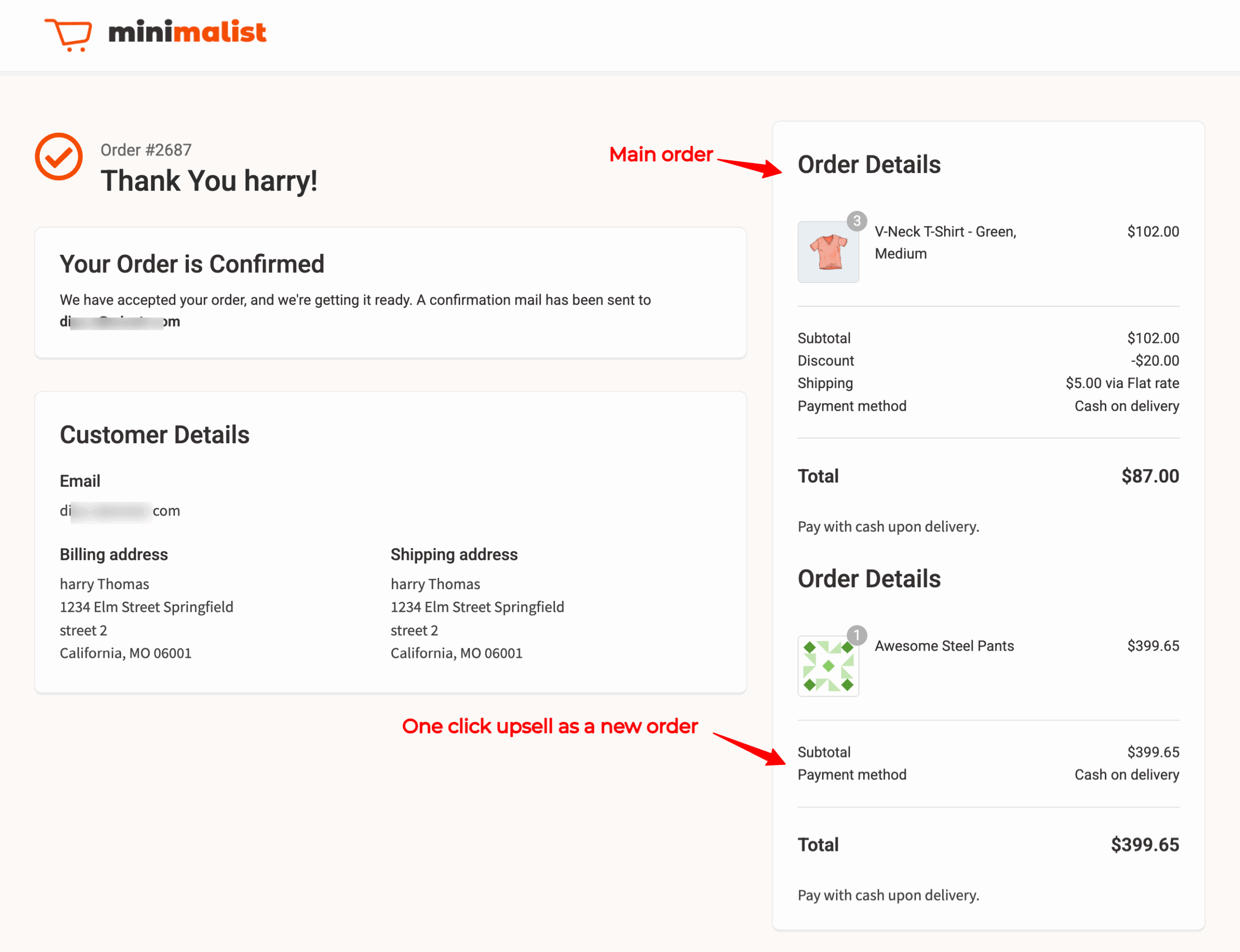Click the first Order Details heading
1240x952 pixels.
pyautogui.click(x=869, y=164)
